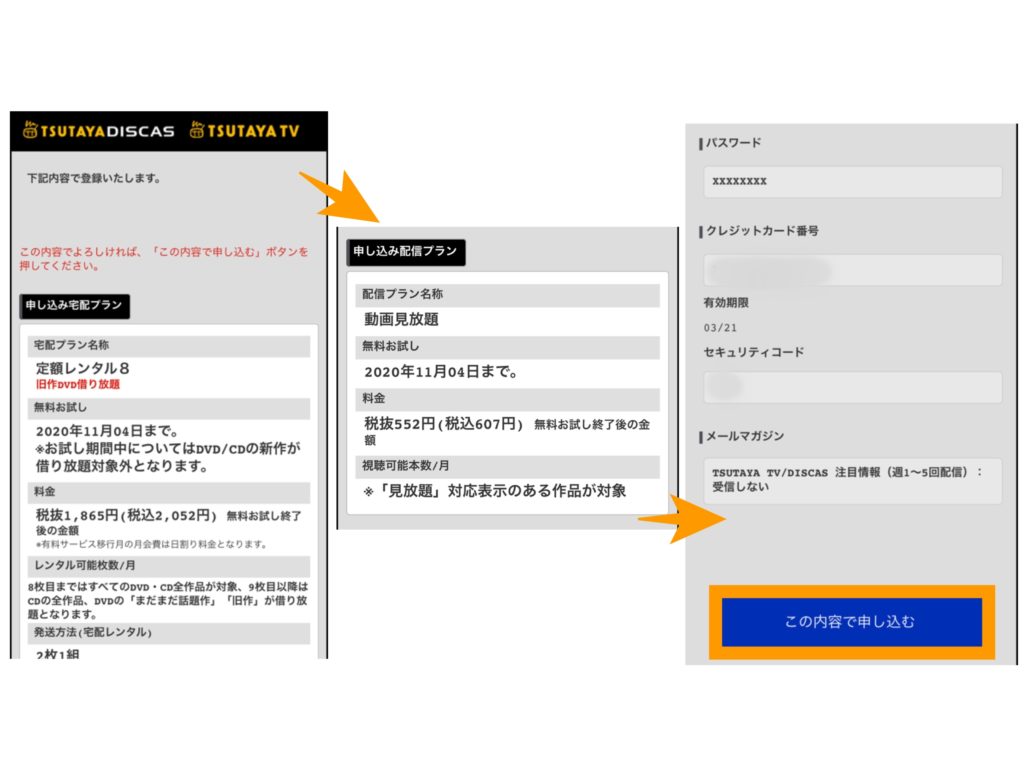
Task: Click the 有効期限 label
Action: point(726,302)
